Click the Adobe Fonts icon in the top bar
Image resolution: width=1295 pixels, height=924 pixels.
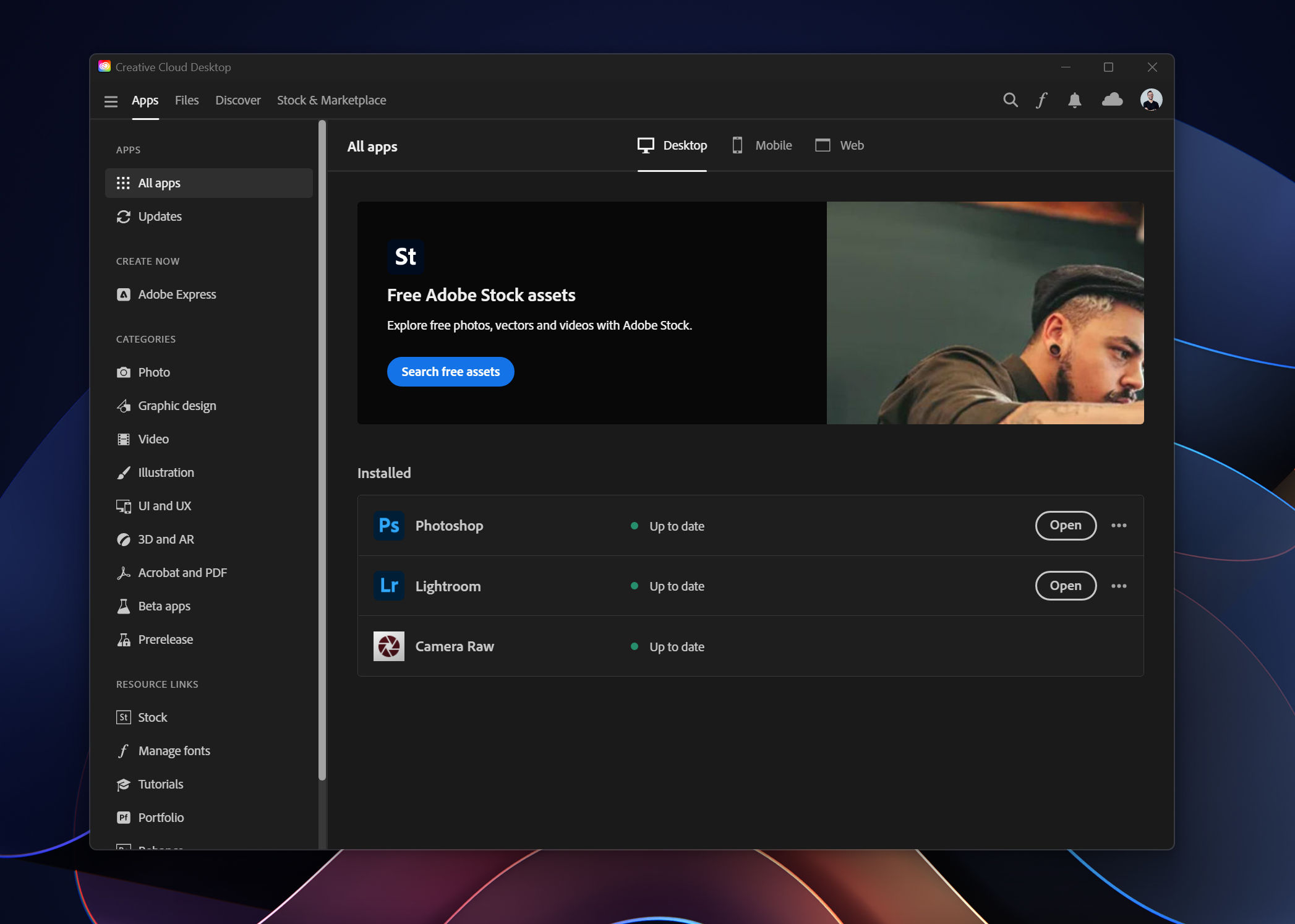click(x=1042, y=100)
